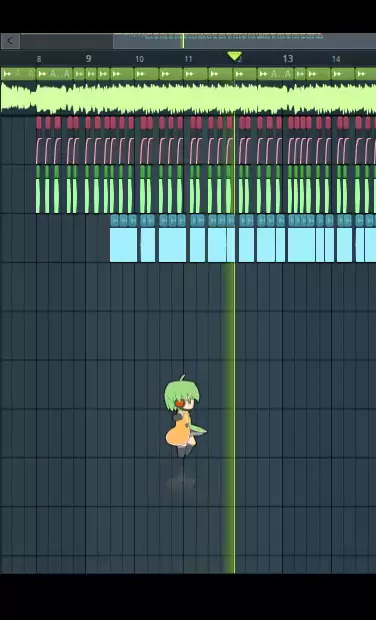Click bar 14 on the timeline ruler
The width and height of the screenshot is (376, 620).
click(x=336, y=59)
